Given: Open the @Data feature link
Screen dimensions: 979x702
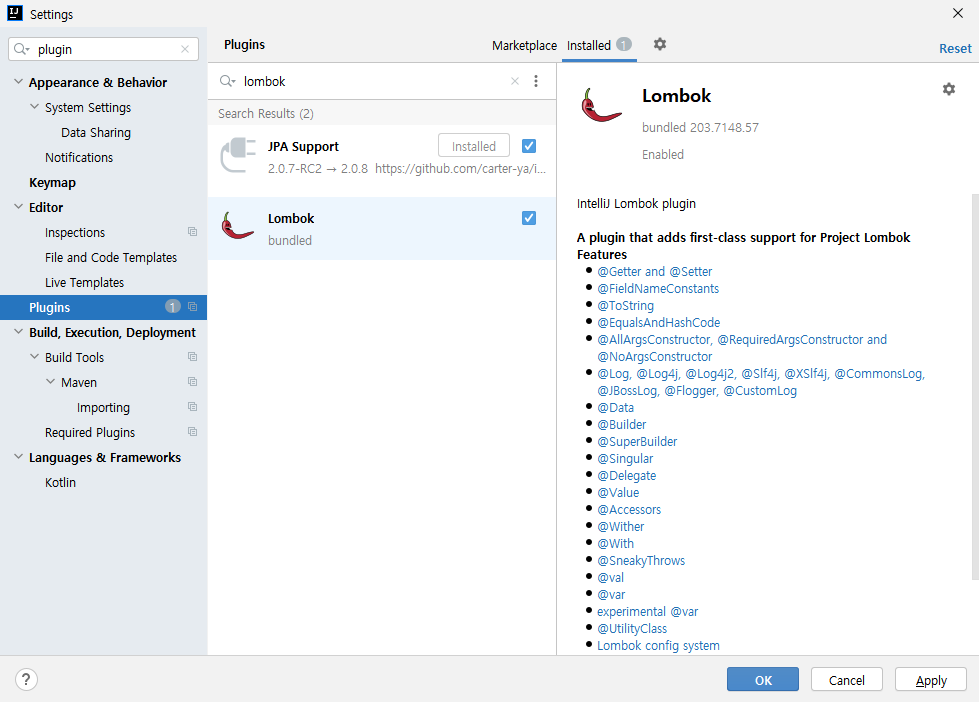Looking at the screenshot, I should [x=616, y=408].
